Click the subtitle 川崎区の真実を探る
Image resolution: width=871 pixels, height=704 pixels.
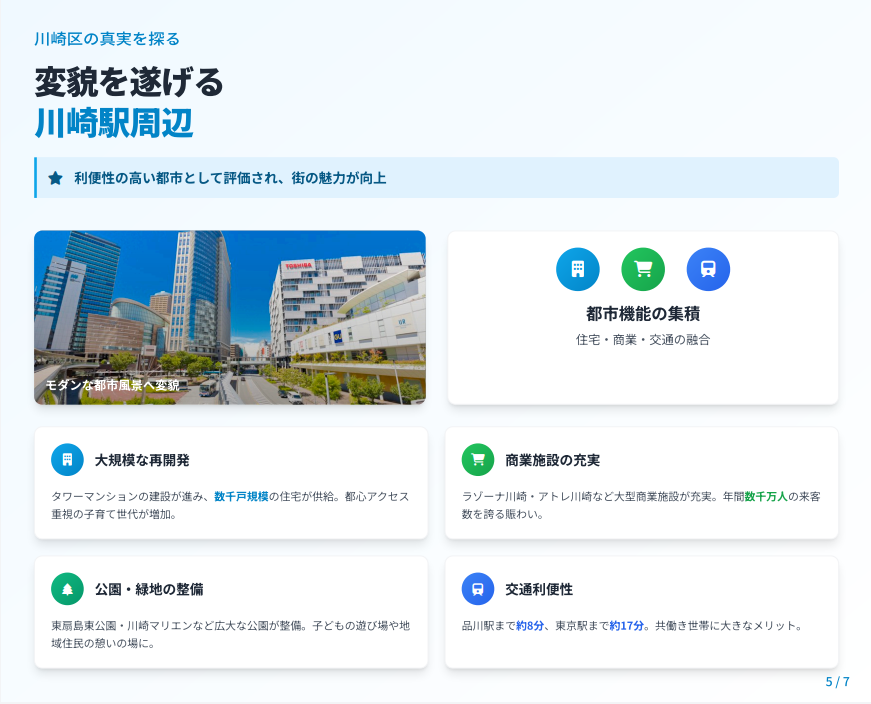107,39
